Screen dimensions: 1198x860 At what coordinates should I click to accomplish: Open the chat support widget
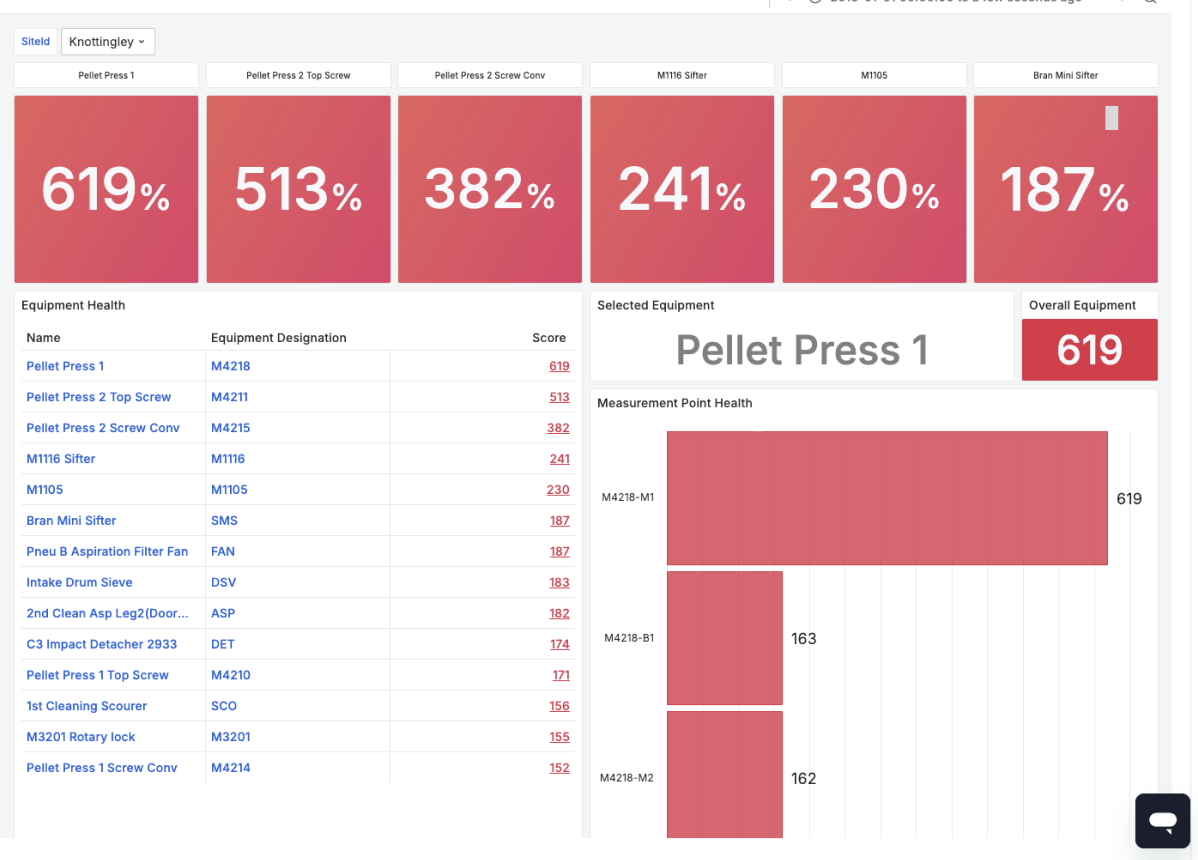click(1162, 820)
